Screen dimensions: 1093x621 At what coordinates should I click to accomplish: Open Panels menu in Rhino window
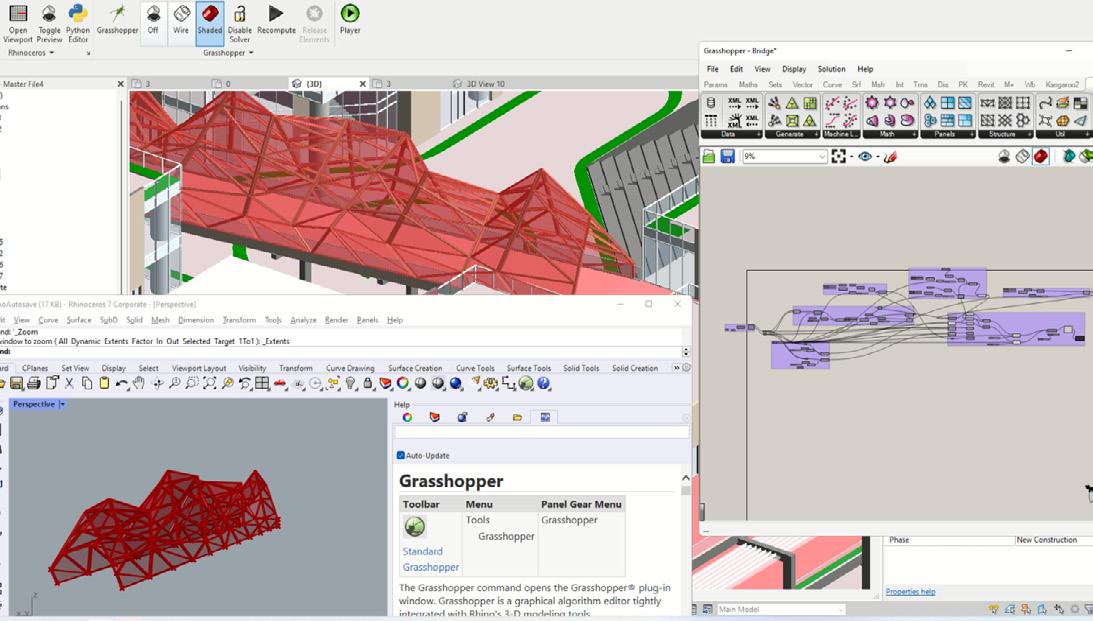(367, 320)
